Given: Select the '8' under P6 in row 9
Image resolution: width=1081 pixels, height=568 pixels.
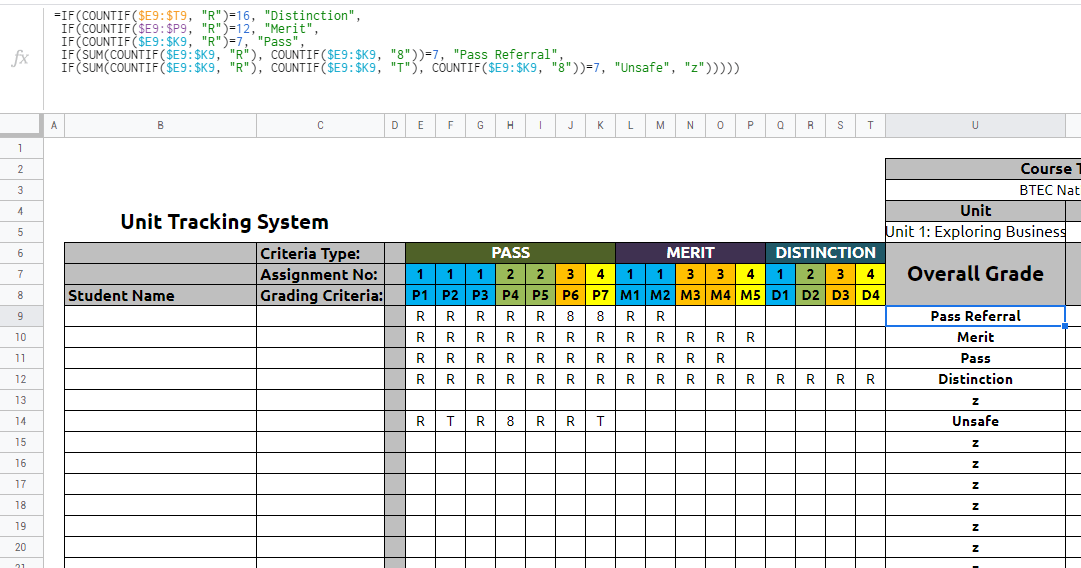Looking at the screenshot, I should point(570,316).
